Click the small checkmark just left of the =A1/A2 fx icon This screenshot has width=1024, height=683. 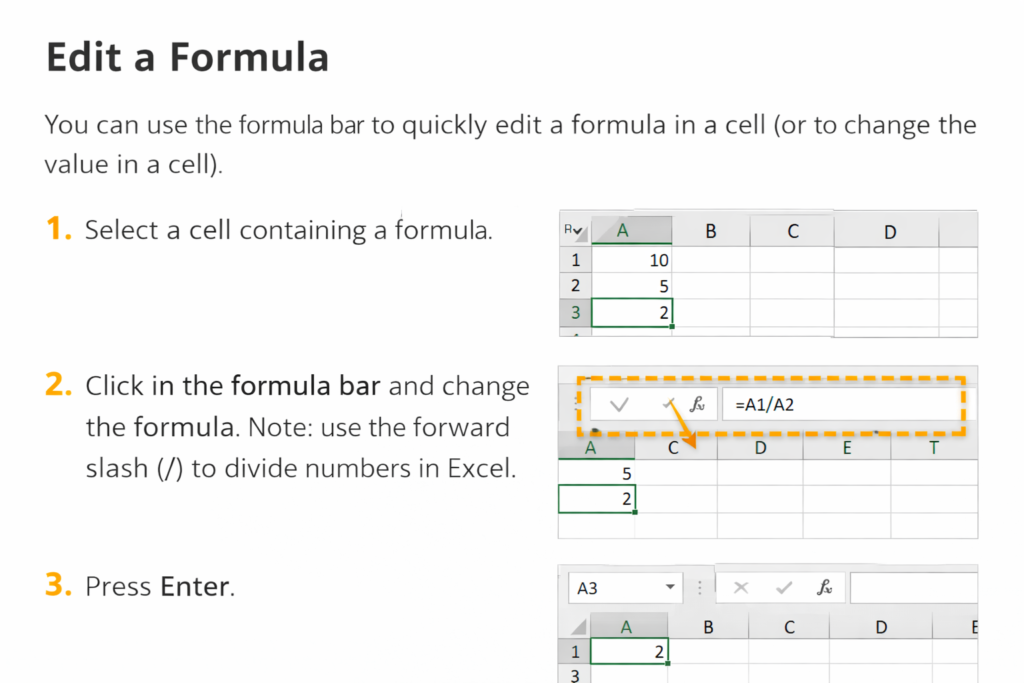pyautogui.click(x=667, y=403)
